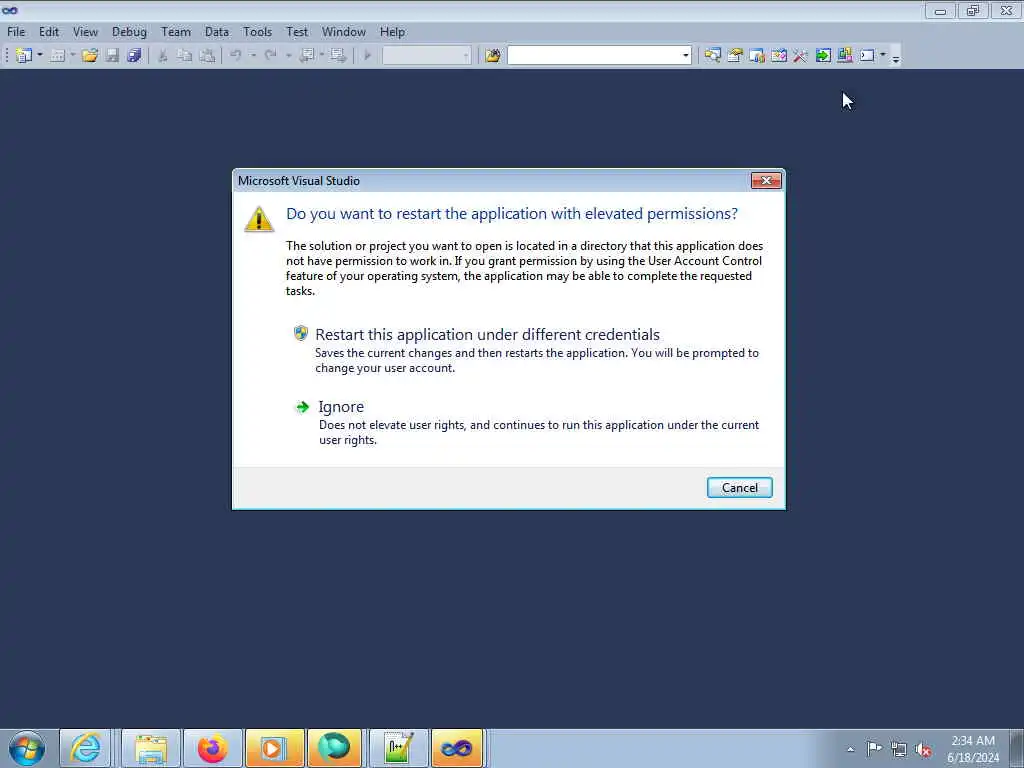Click the muted volume tray icon
Viewport: 1024px width, 768px height.
pos(923,749)
